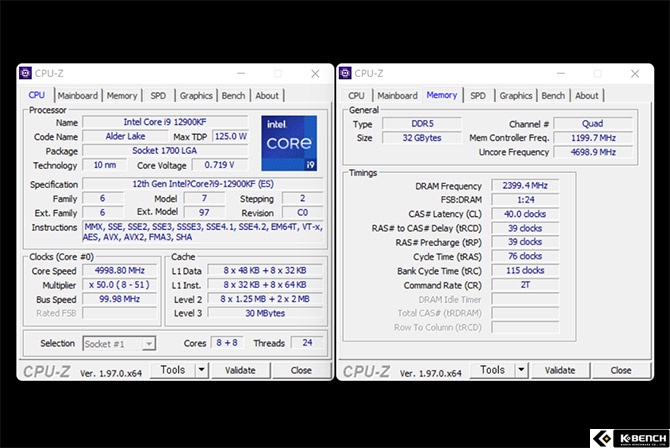Image resolution: width=670 pixels, height=448 pixels.
Task: Click Revision value 'C0'
Action: point(303,212)
